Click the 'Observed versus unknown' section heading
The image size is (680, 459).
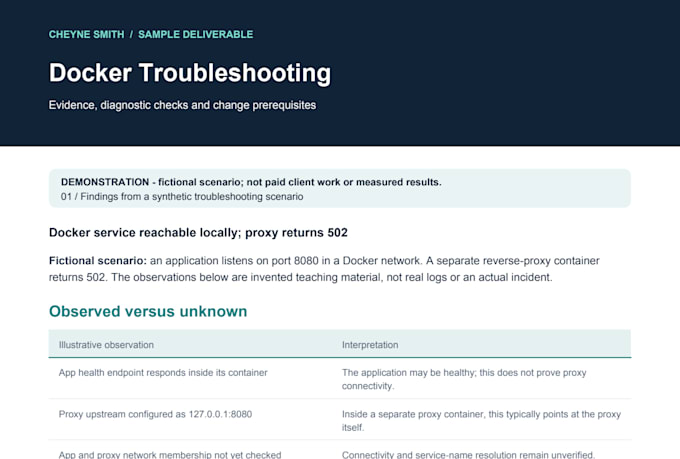click(x=148, y=311)
